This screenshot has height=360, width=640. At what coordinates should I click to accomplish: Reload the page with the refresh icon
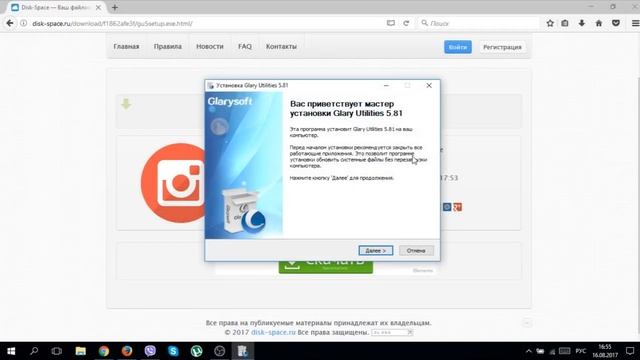[x=406, y=23]
